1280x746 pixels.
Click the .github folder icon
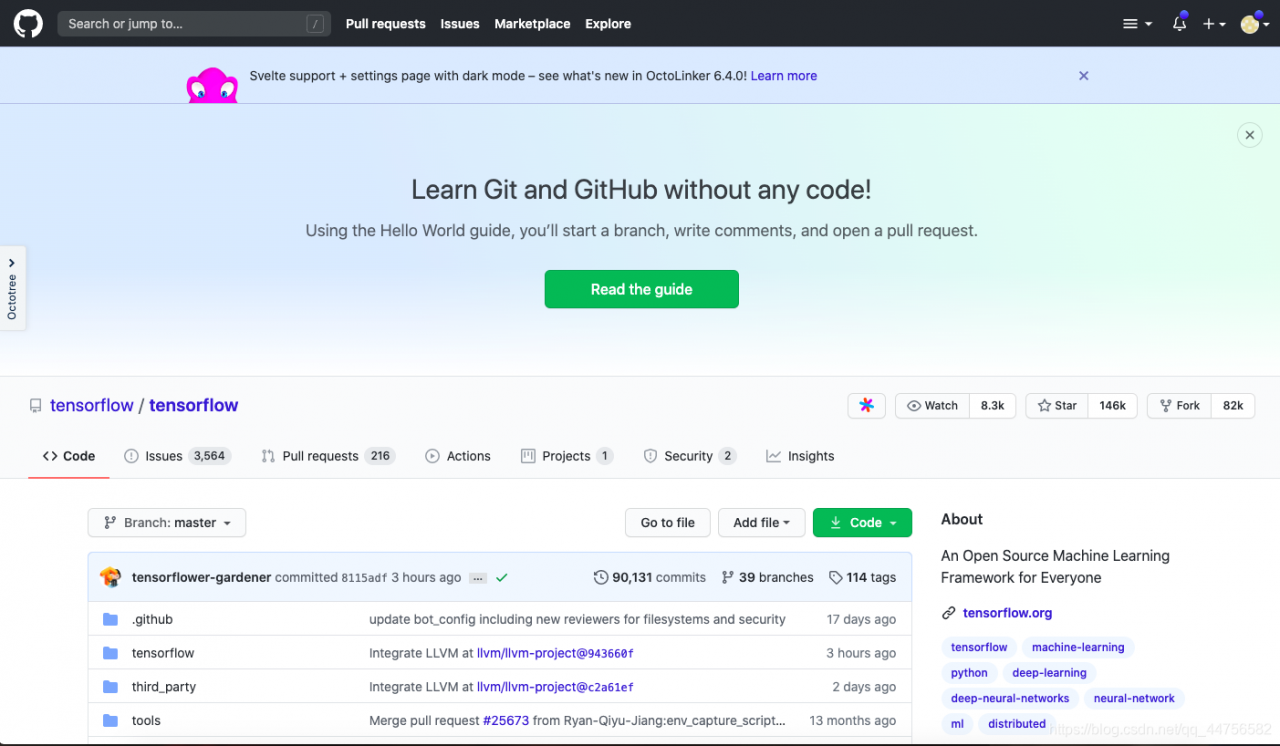110,619
